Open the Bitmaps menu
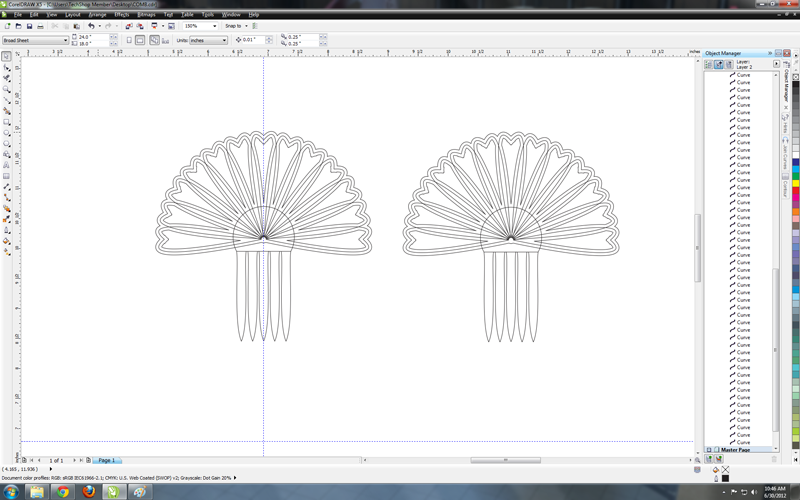Image resolution: width=800 pixels, height=500 pixels. tap(146, 15)
